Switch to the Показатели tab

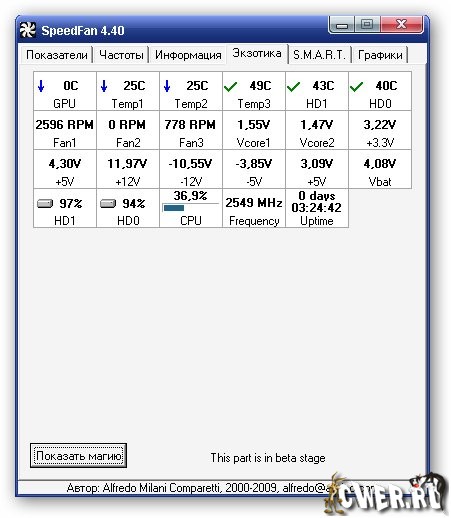pyautogui.click(x=57, y=55)
